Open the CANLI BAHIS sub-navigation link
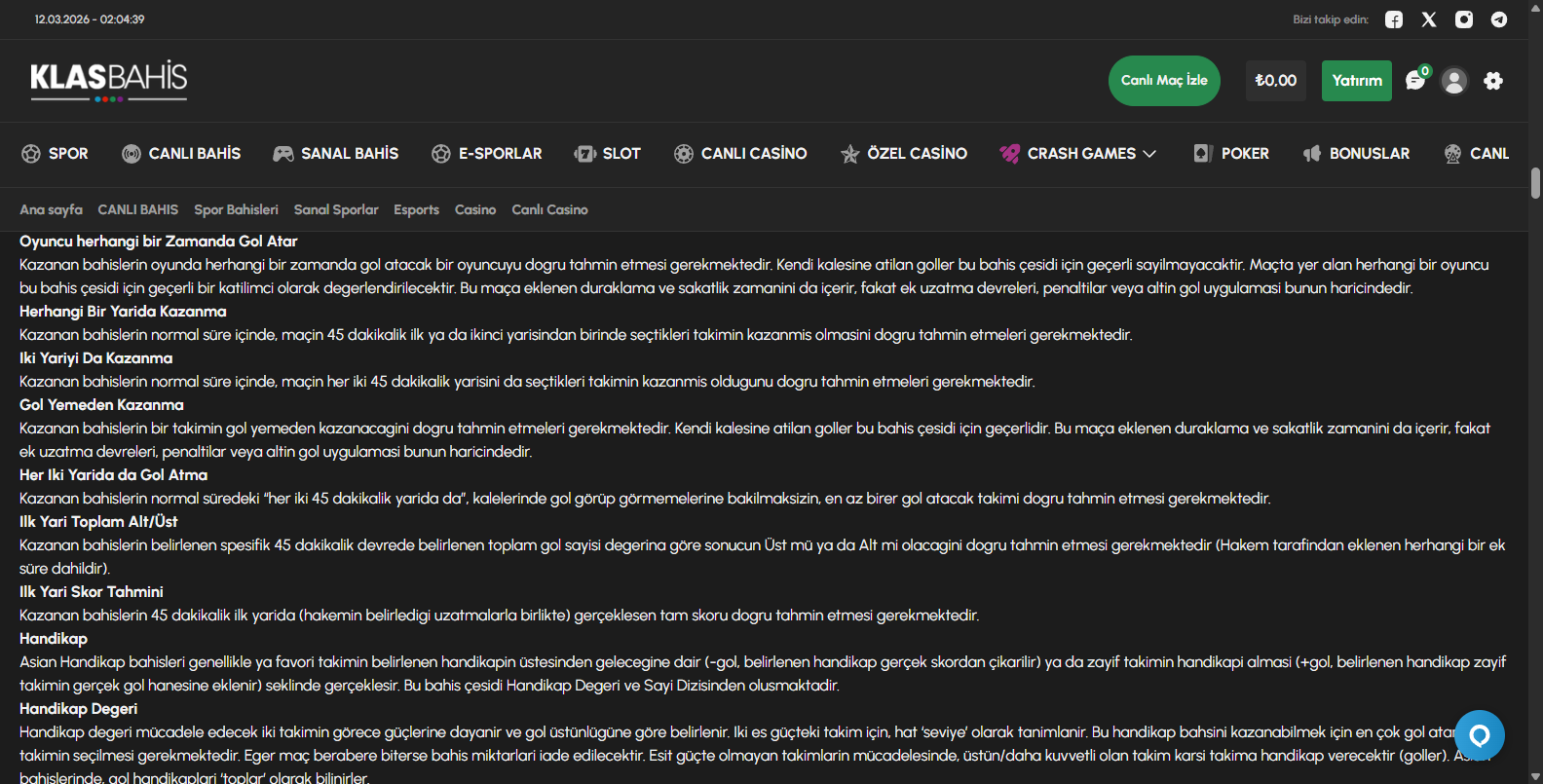This screenshot has width=1543, height=784. [138, 209]
